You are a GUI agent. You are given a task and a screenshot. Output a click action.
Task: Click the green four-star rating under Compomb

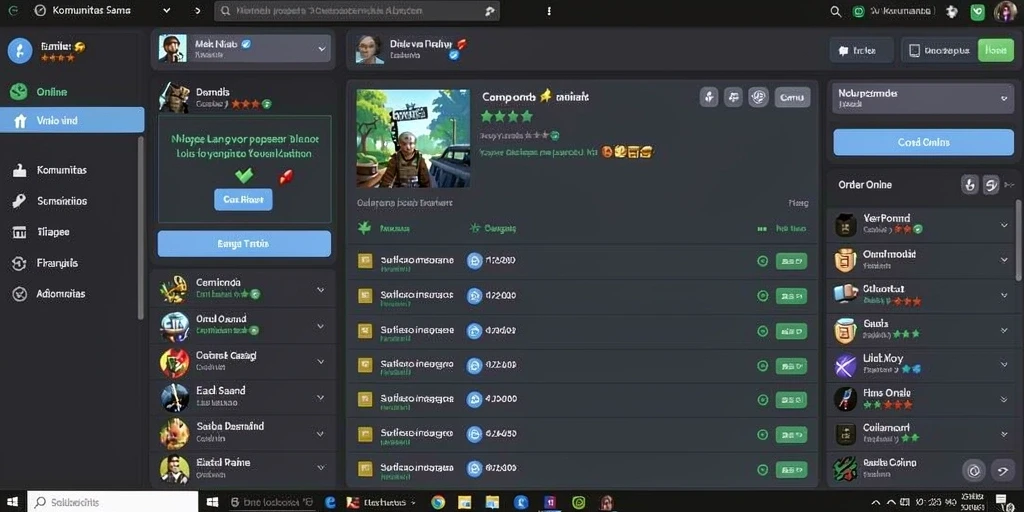tap(507, 117)
